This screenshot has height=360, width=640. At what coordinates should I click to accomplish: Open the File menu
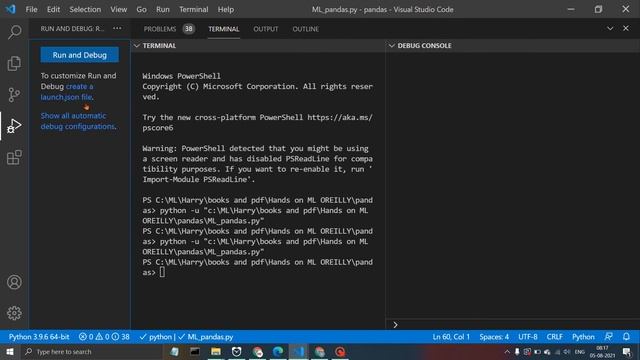click(31, 9)
